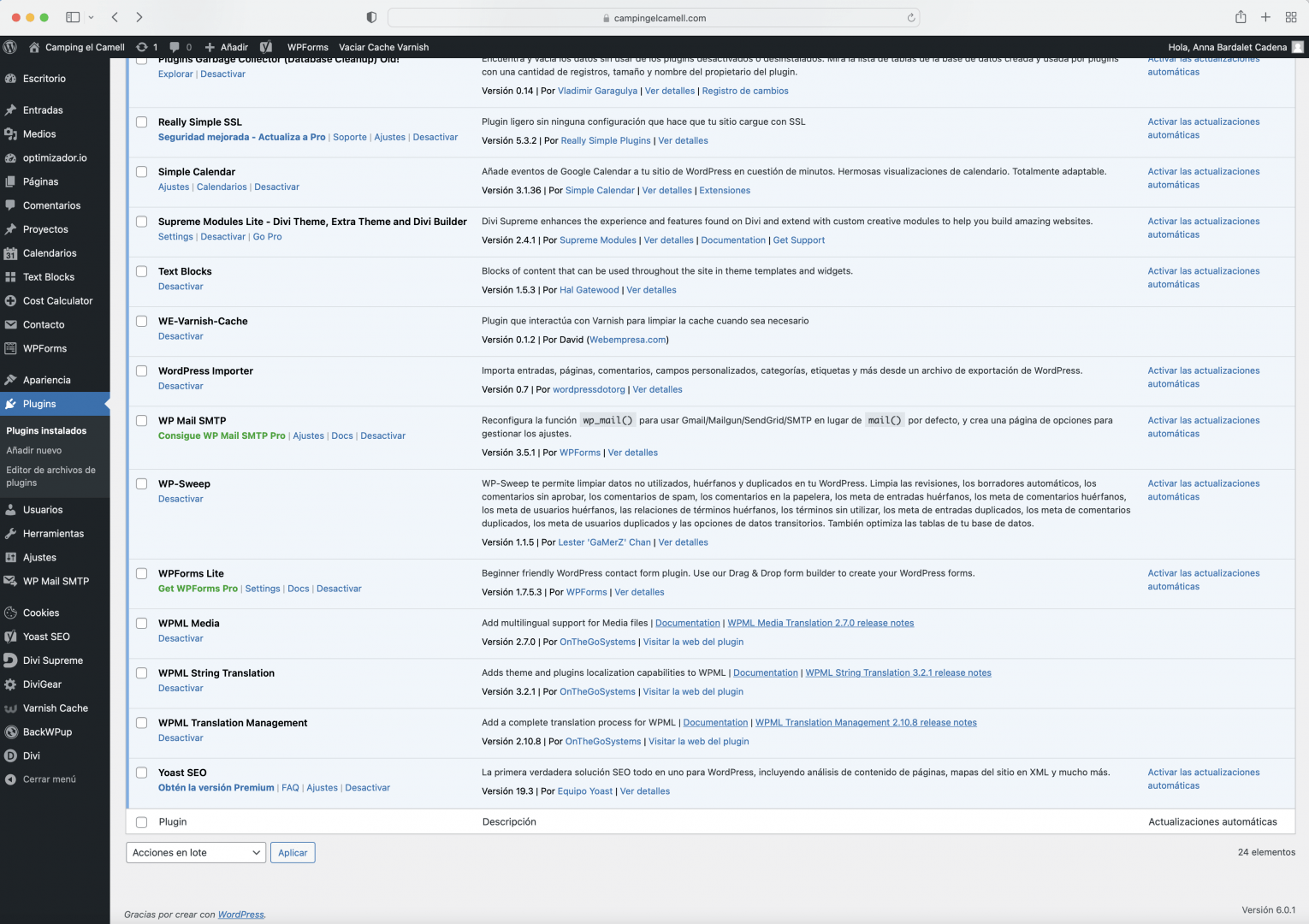Screen dimensions: 1309x924
Task: Click the Cookies sidebar icon
Action: [x=10, y=613]
